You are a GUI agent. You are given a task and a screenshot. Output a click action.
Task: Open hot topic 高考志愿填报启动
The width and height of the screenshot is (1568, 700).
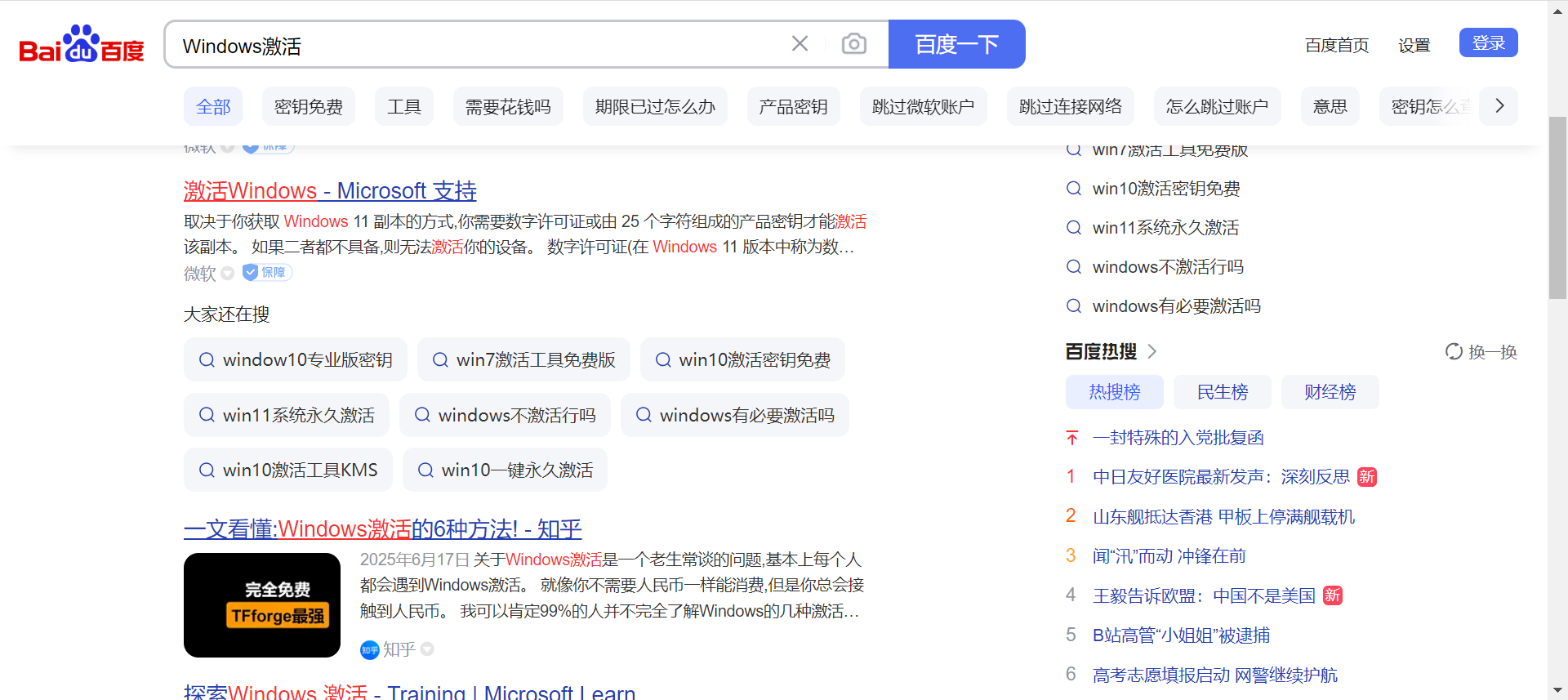1215,675
